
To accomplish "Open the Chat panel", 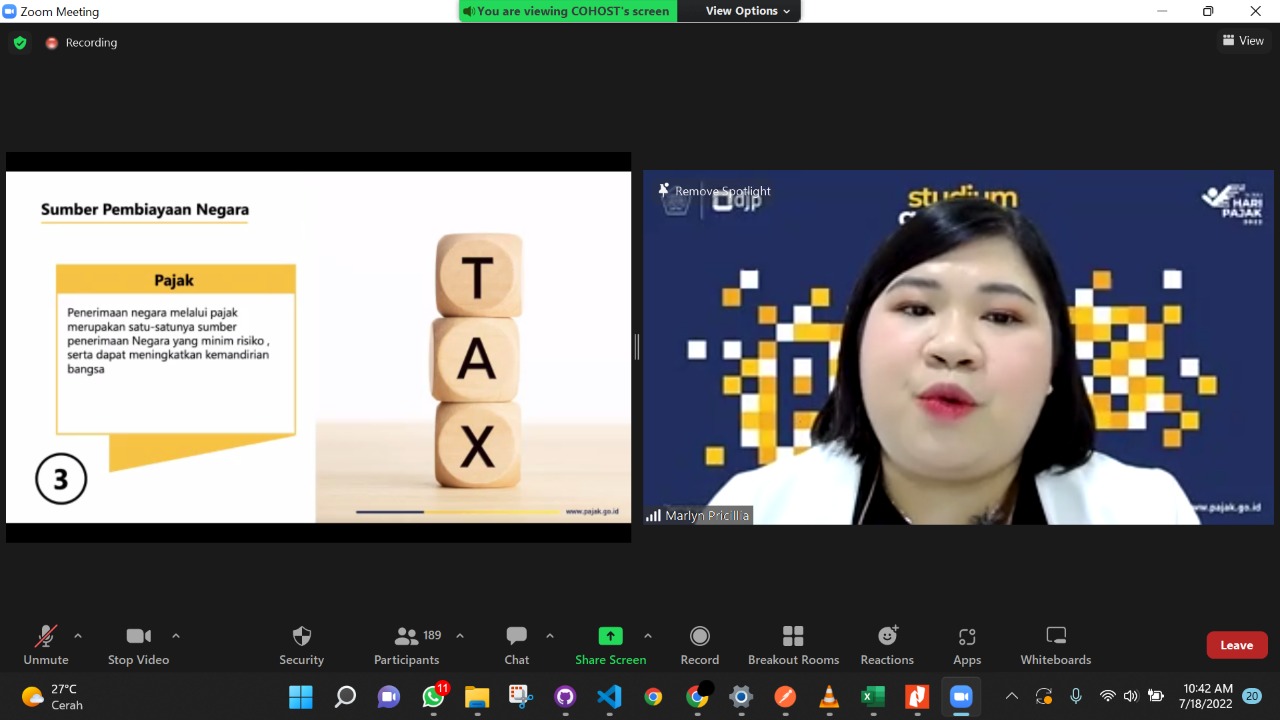I will pyautogui.click(x=516, y=645).
